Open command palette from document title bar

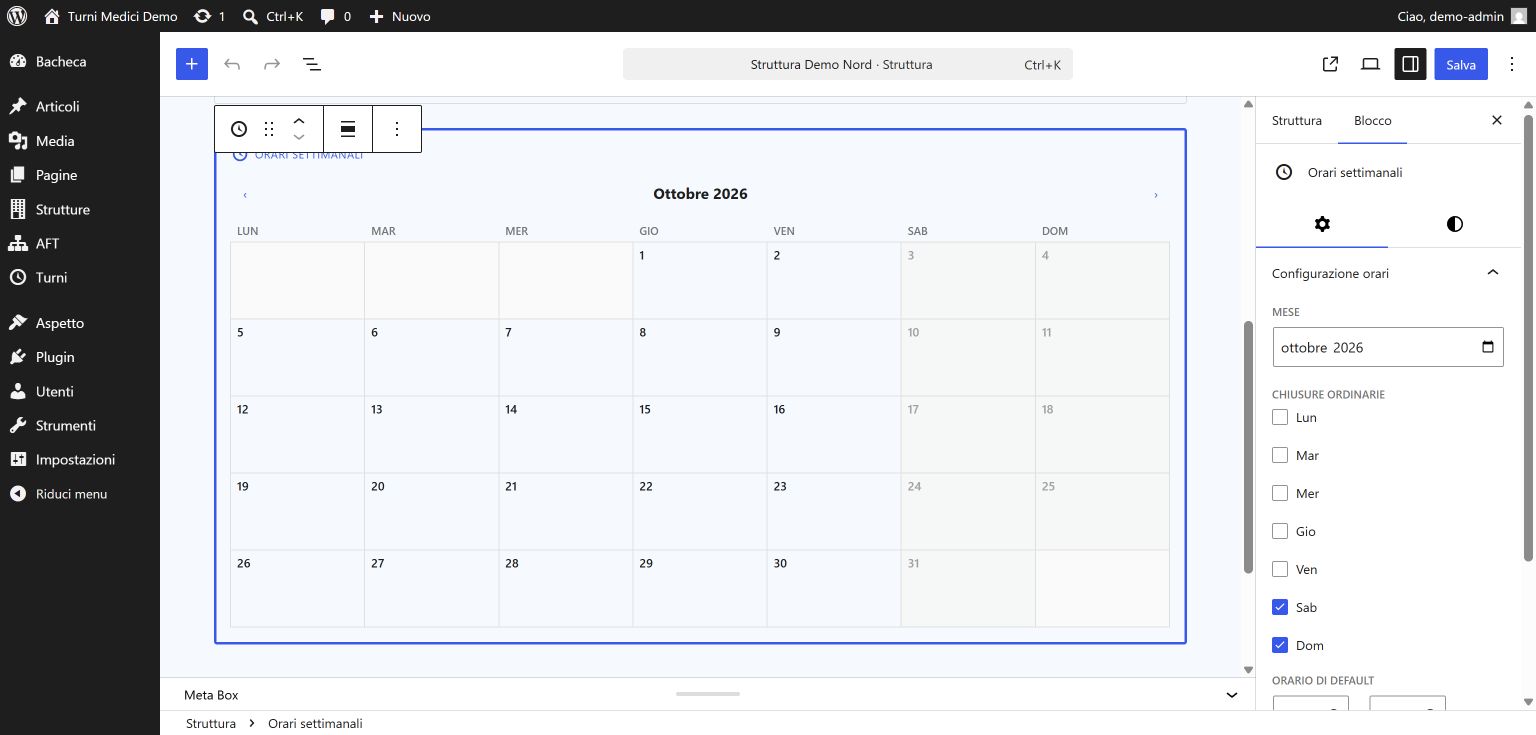coord(848,64)
